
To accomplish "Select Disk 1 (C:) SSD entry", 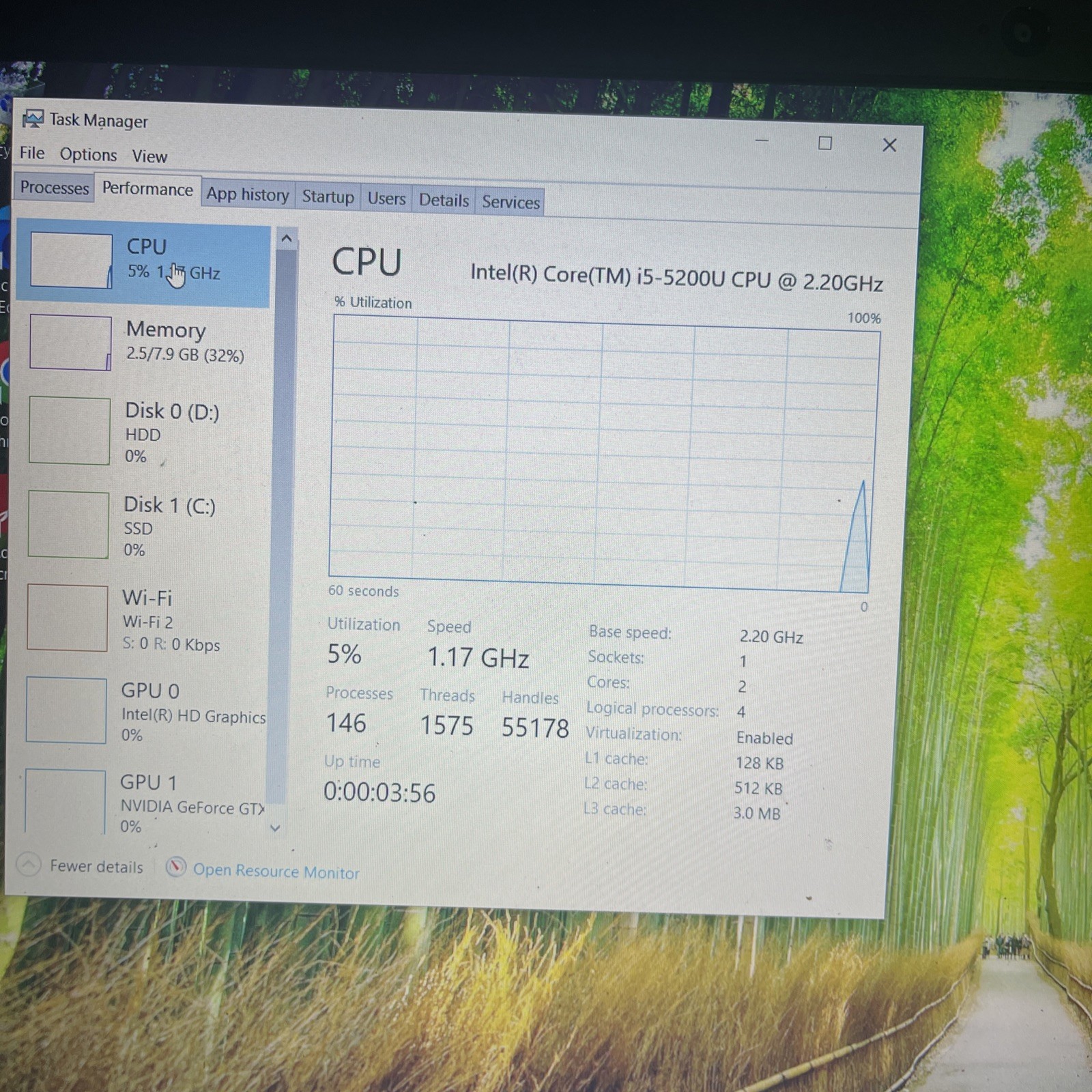I will [143, 526].
